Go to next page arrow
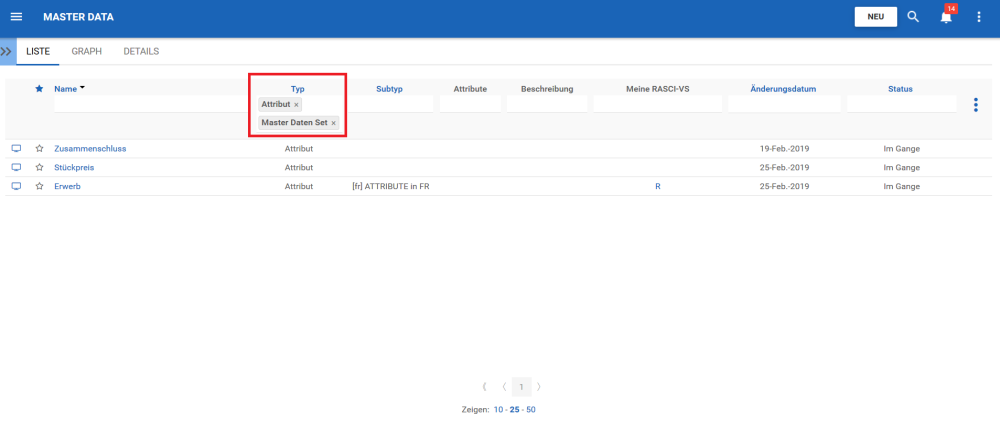1000x427 pixels. click(x=539, y=386)
